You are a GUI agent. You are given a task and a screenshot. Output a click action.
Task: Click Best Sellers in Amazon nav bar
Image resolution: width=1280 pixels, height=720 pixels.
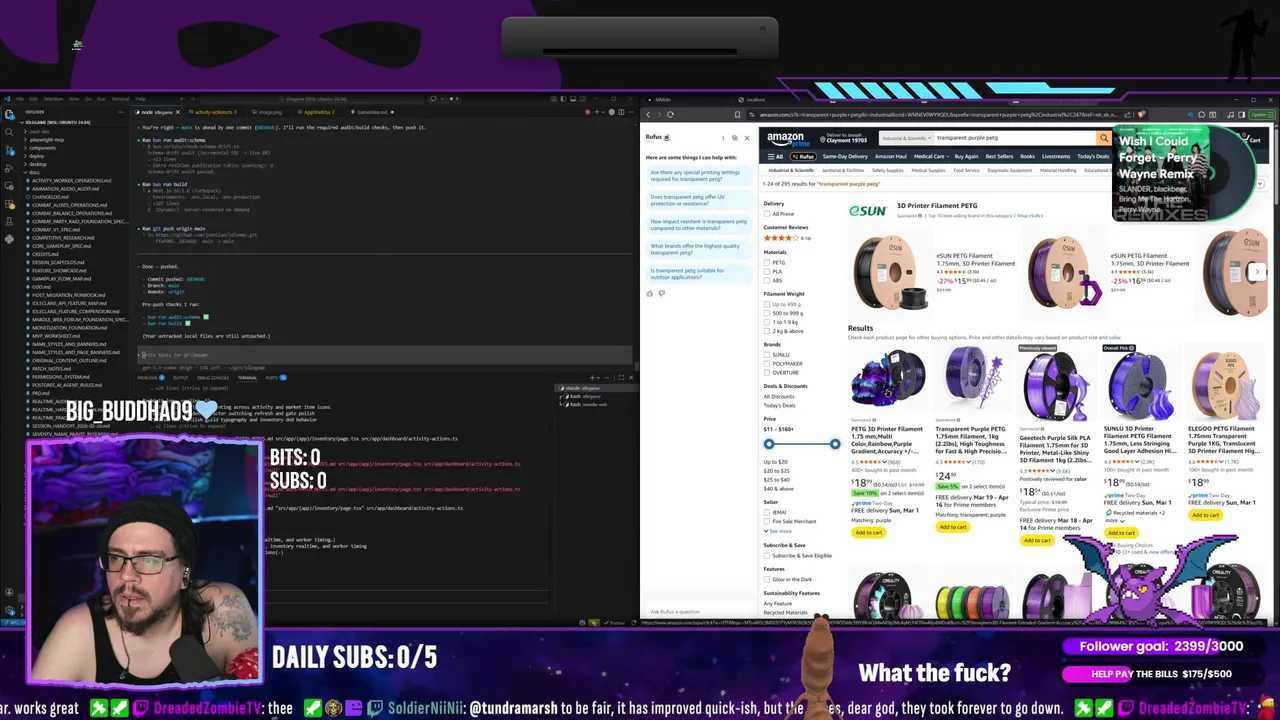point(999,156)
